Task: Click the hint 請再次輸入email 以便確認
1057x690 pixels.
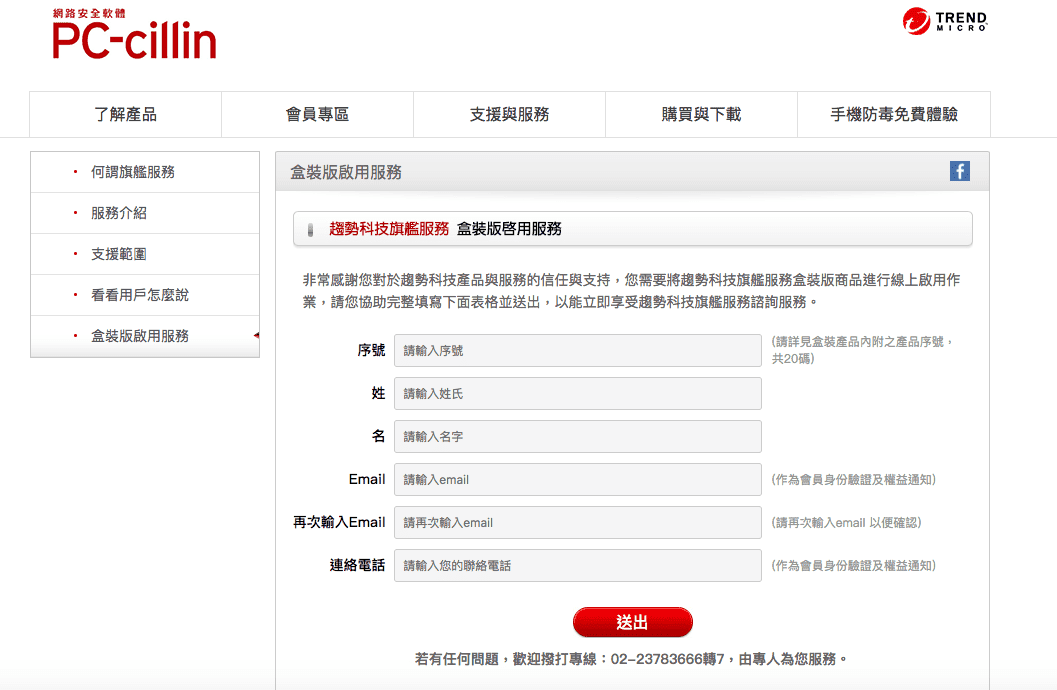Action: 846,523
